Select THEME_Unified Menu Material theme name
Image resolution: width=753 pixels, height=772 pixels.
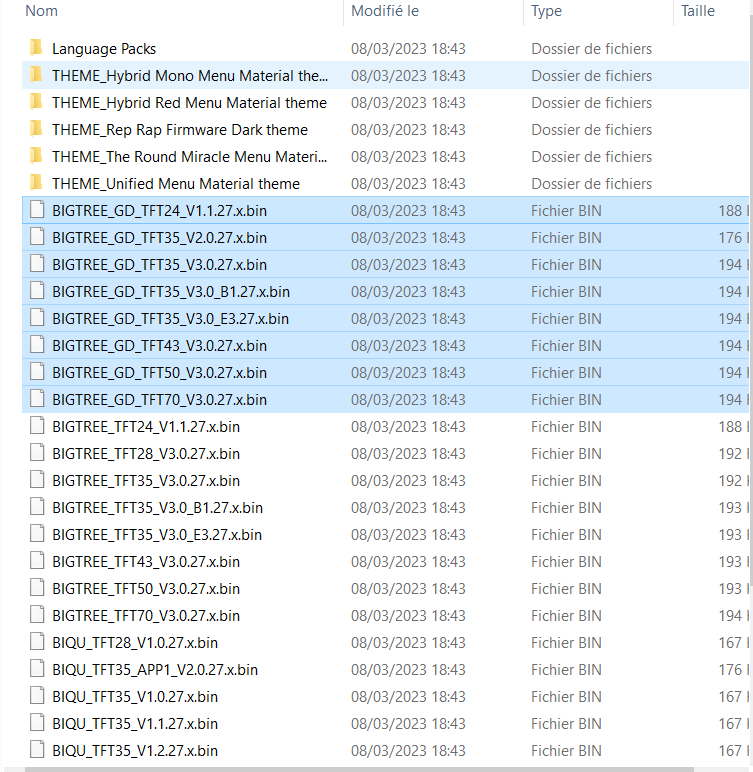pos(176,184)
